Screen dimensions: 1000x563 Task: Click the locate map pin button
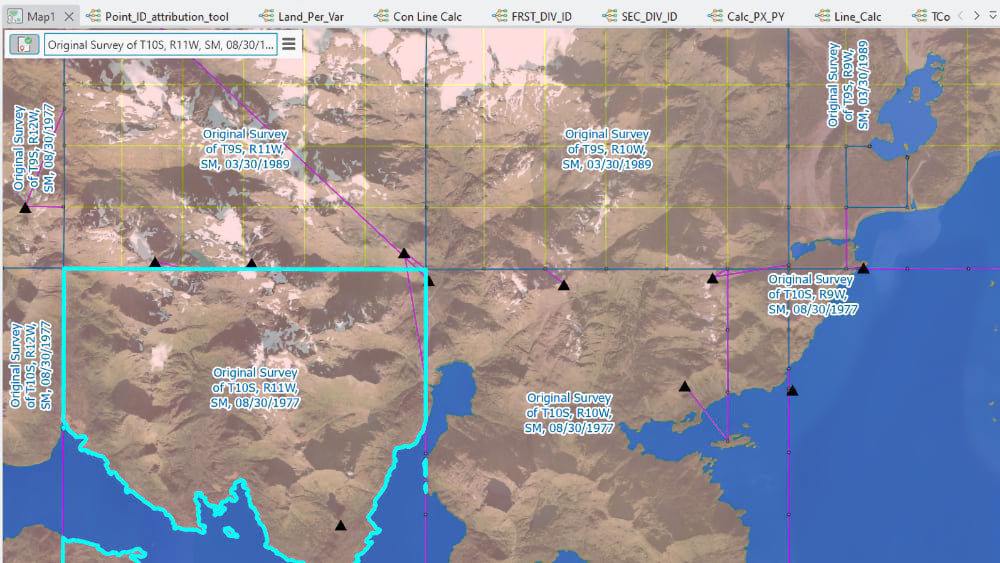[x=24, y=44]
